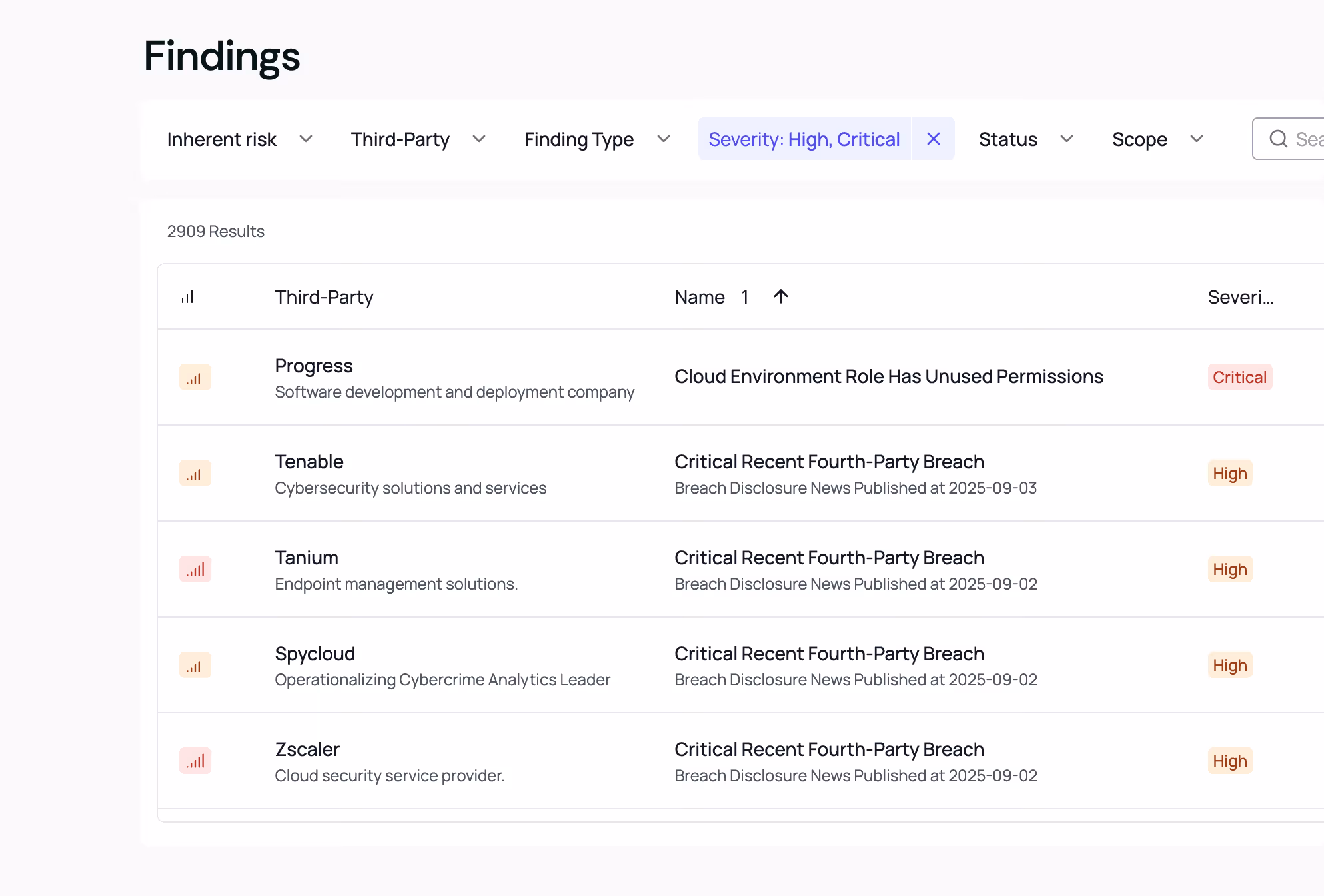Screen dimensions: 1324x896
Task: Click the 2909 Results count text
Action: pyautogui.click(x=216, y=231)
